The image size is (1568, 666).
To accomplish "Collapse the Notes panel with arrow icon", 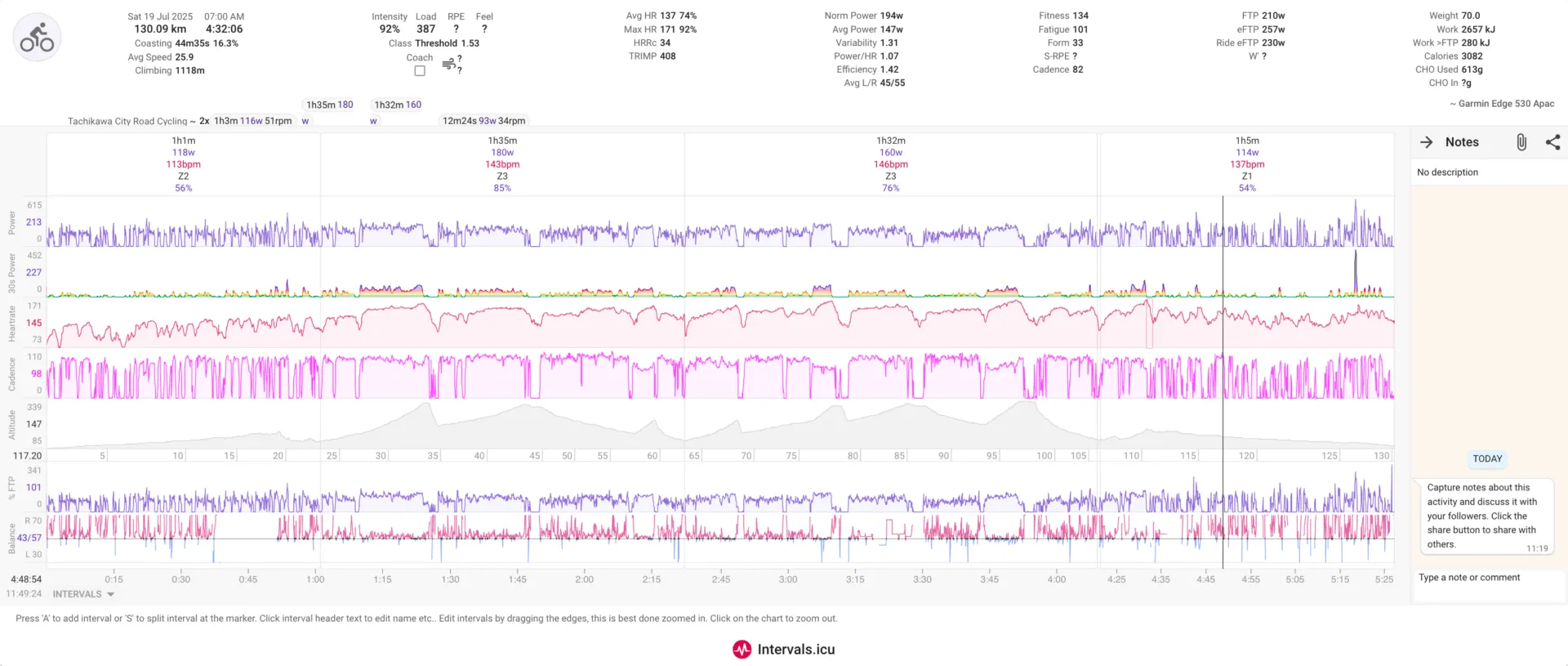I will click(x=1426, y=142).
